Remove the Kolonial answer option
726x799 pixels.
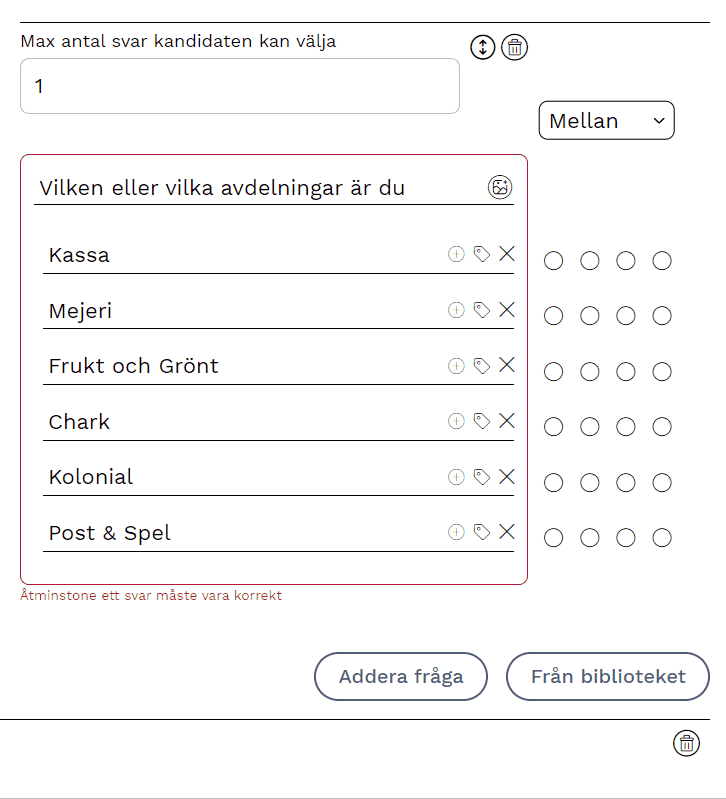507,477
